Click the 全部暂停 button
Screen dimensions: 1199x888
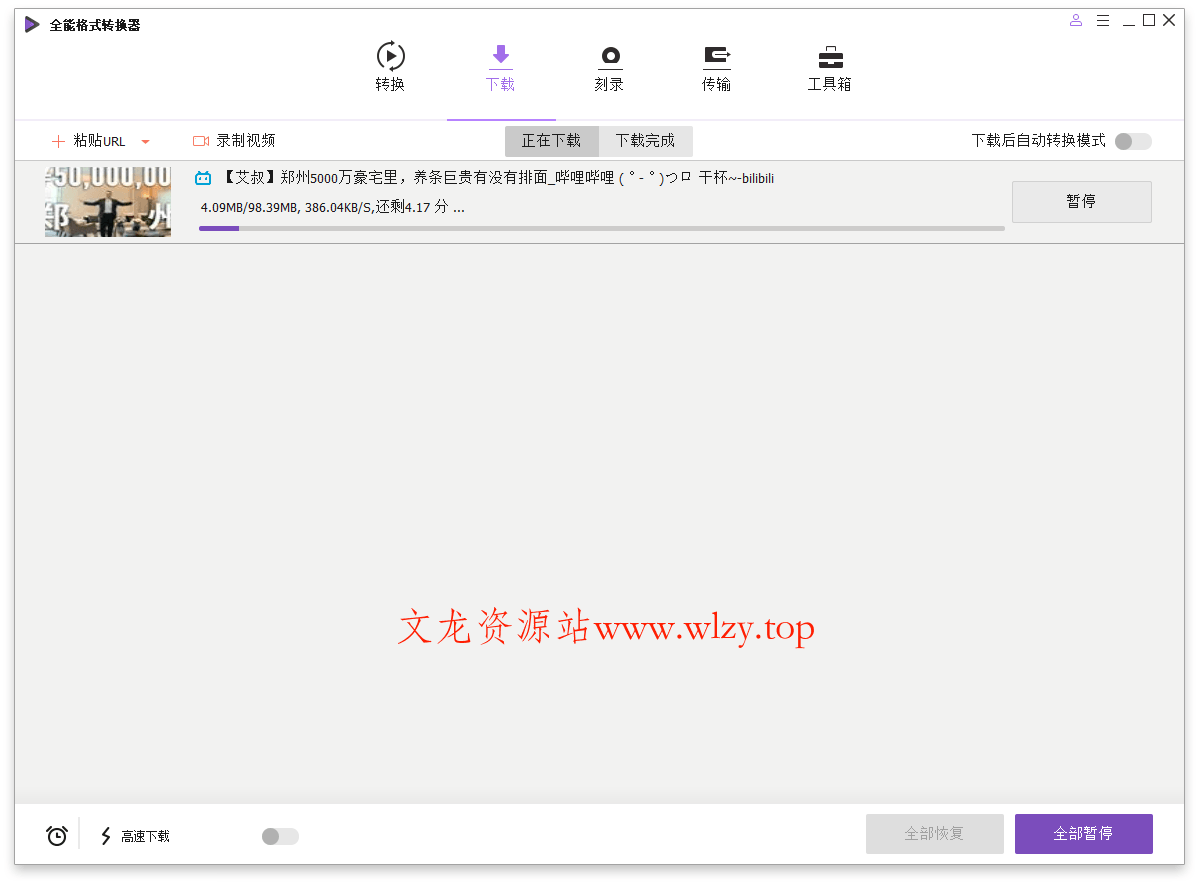tap(1083, 833)
